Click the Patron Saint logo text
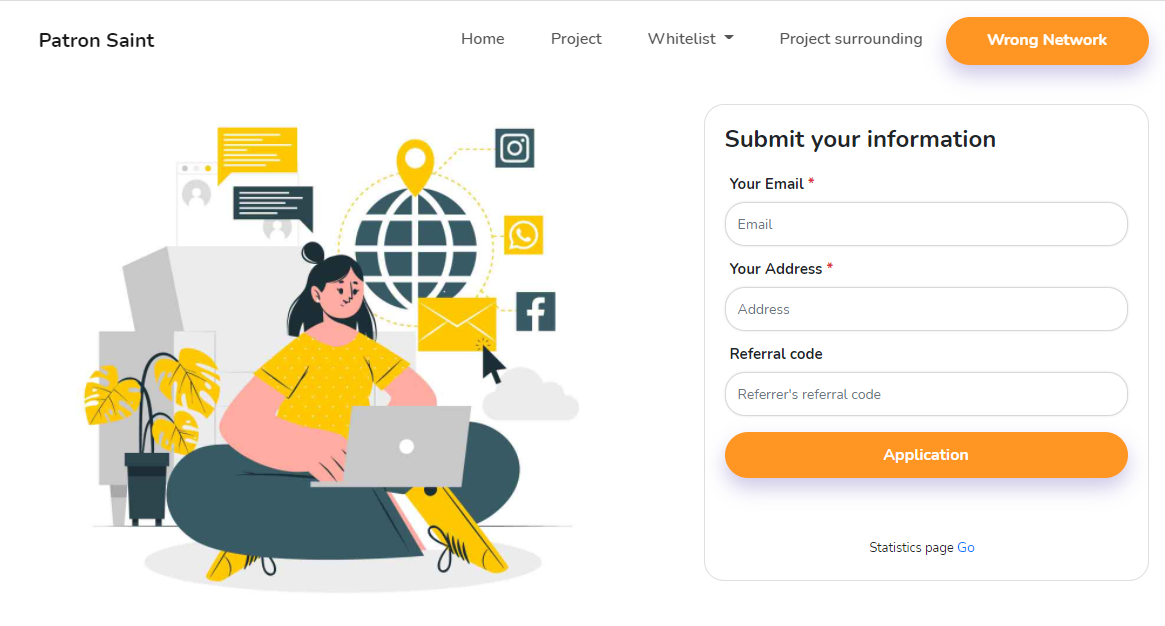1165x626 pixels. (x=97, y=40)
